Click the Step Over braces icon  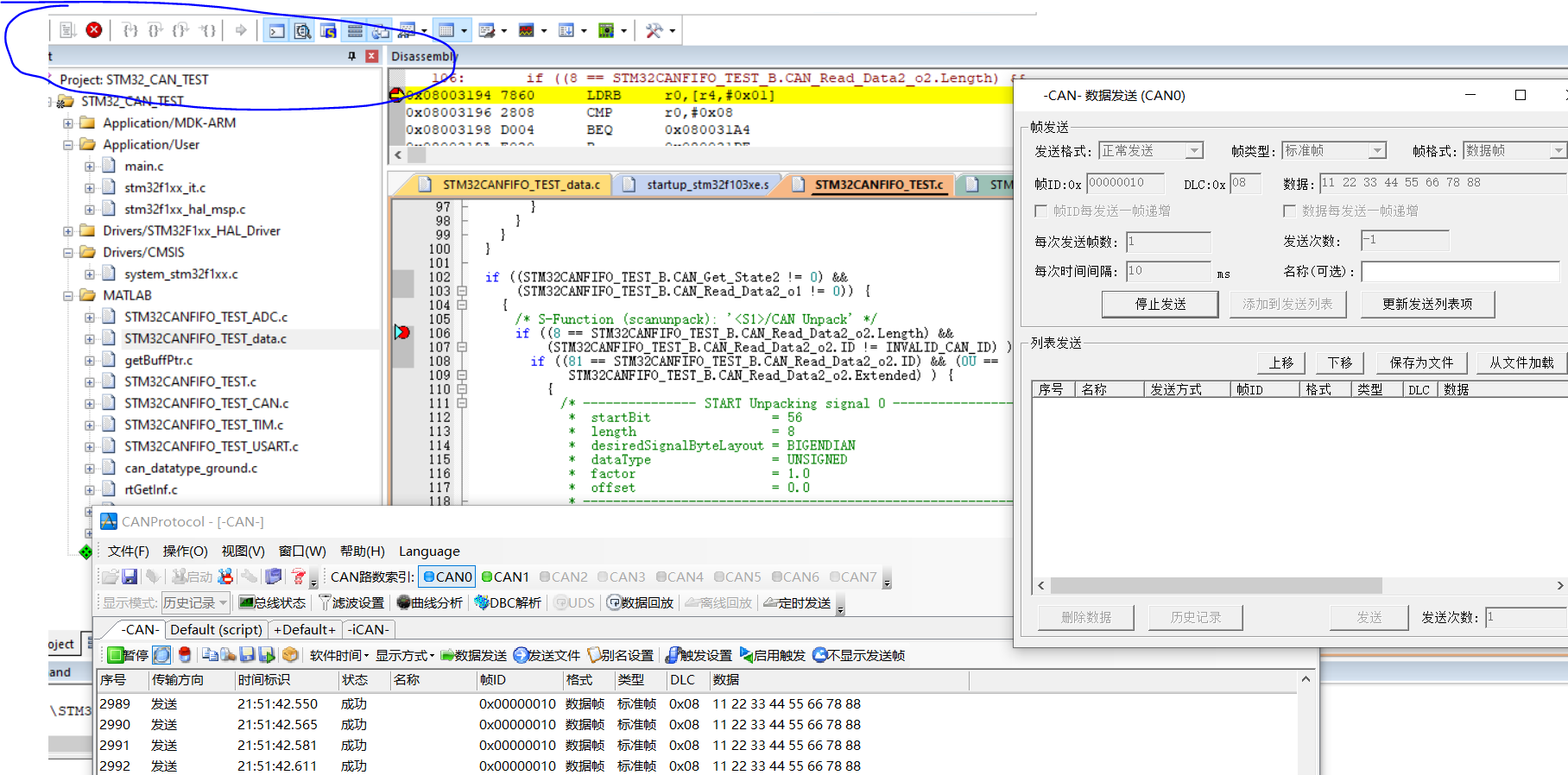point(155,30)
